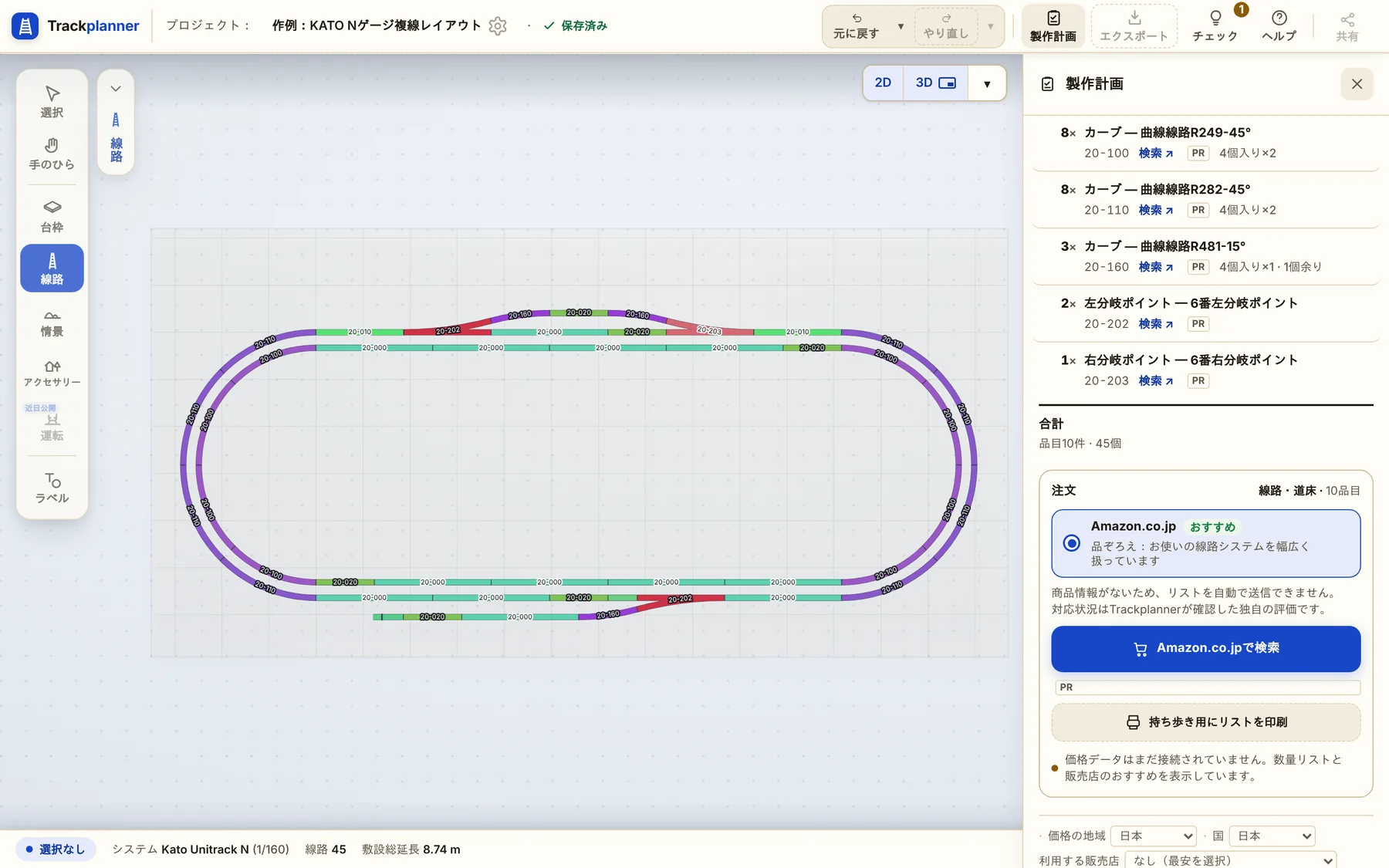
Task: Click the 保存済み saved status
Action: pos(576,25)
